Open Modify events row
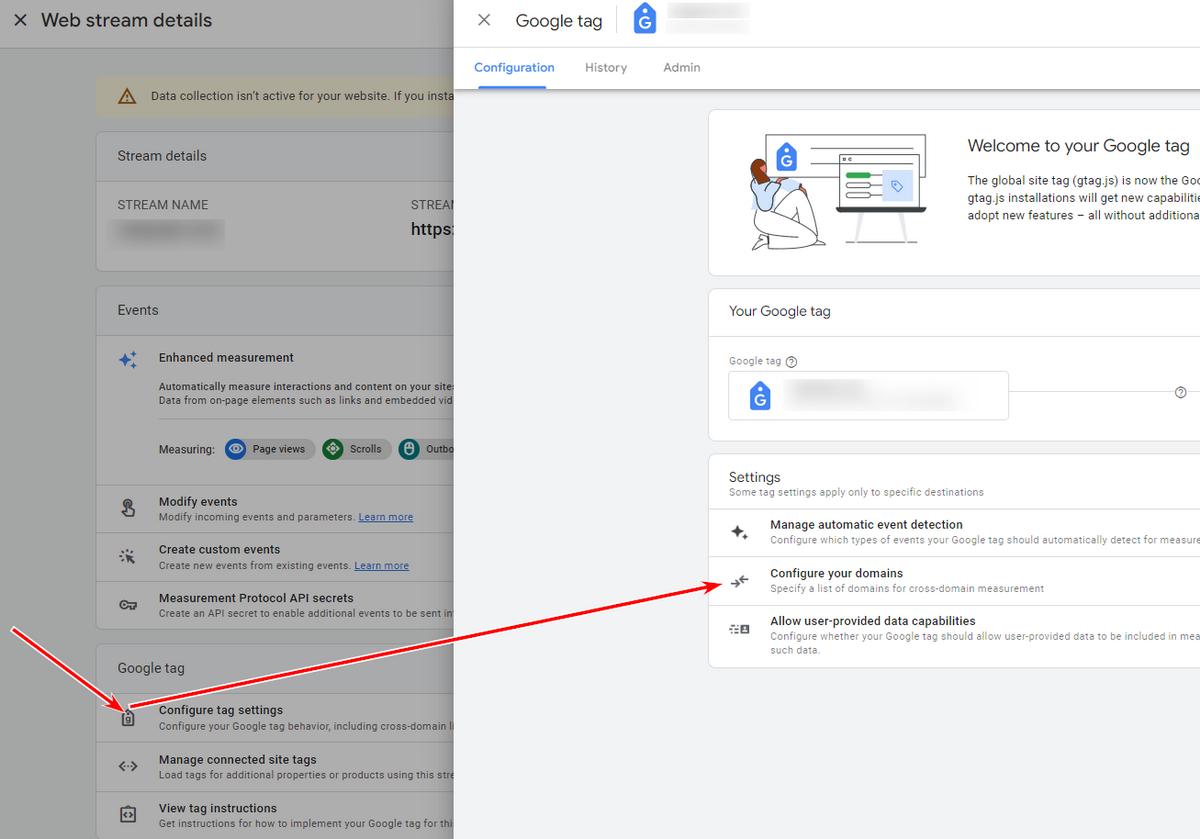The width and height of the screenshot is (1200, 839). click(276, 509)
